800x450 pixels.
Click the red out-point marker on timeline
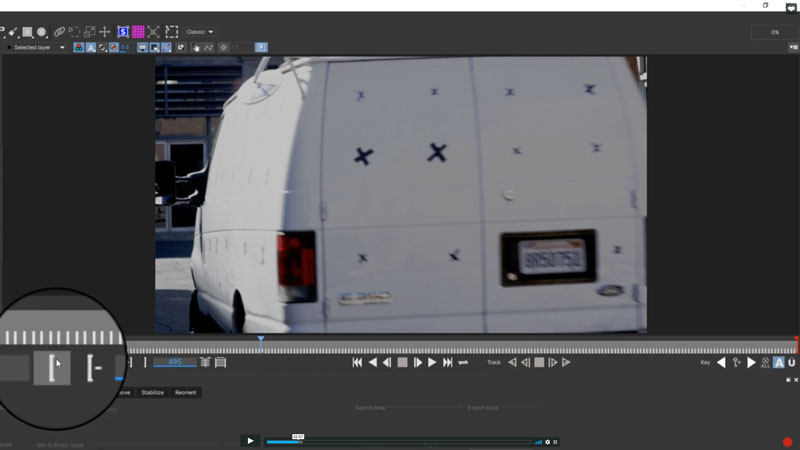coord(796,345)
